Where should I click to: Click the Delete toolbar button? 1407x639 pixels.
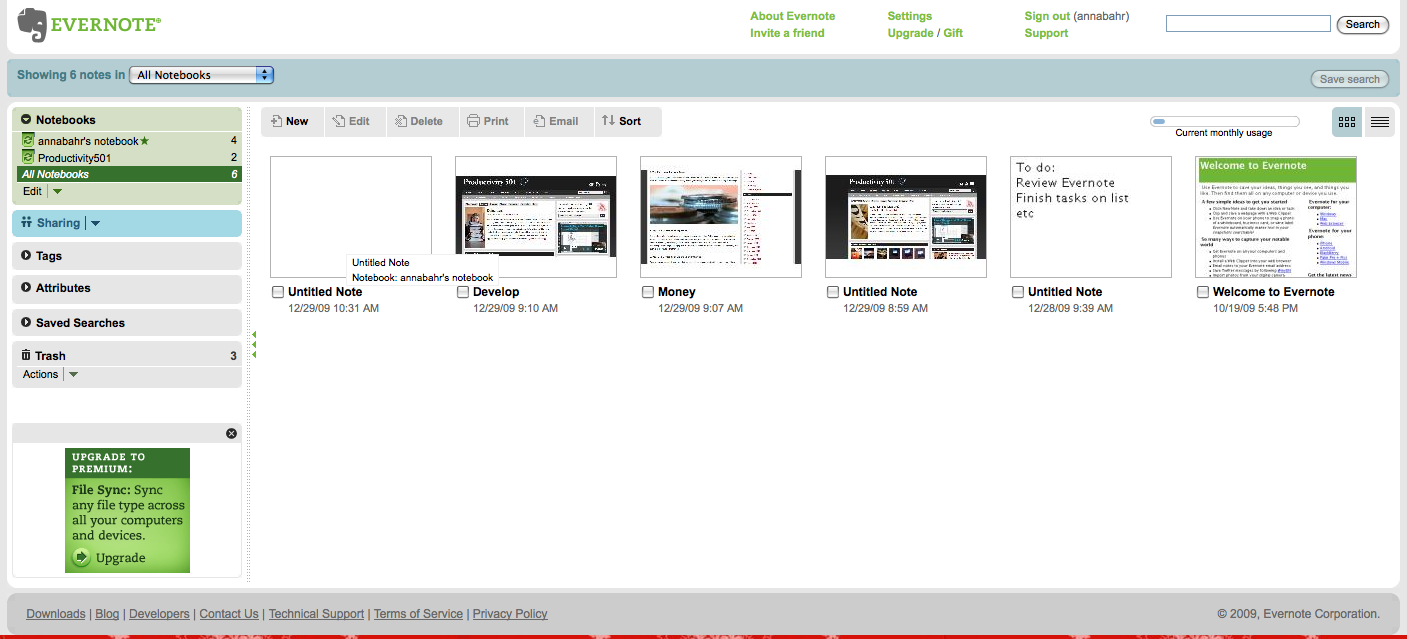point(418,121)
